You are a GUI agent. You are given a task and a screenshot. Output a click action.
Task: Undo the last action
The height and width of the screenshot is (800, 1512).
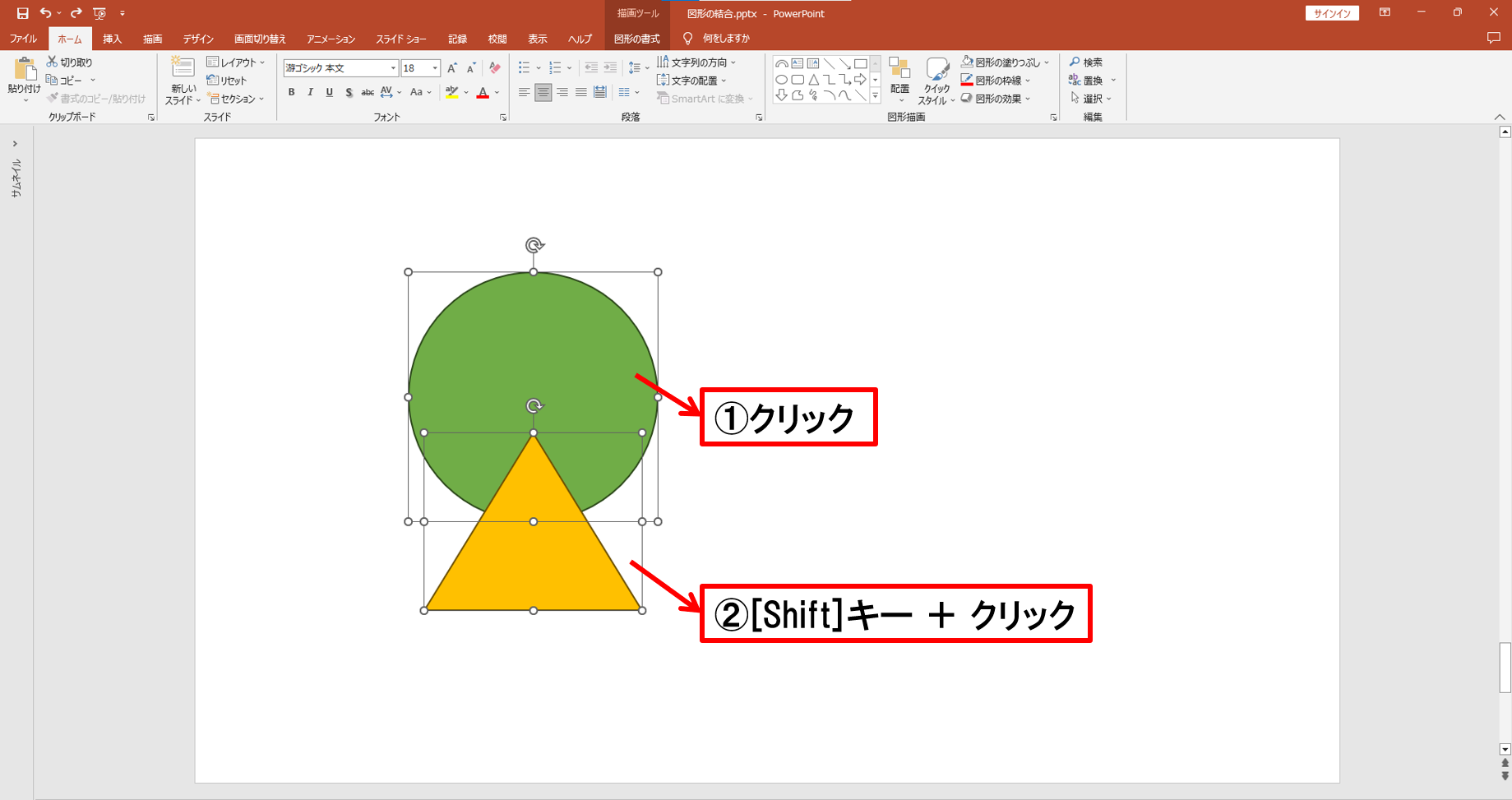click(x=45, y=13)
